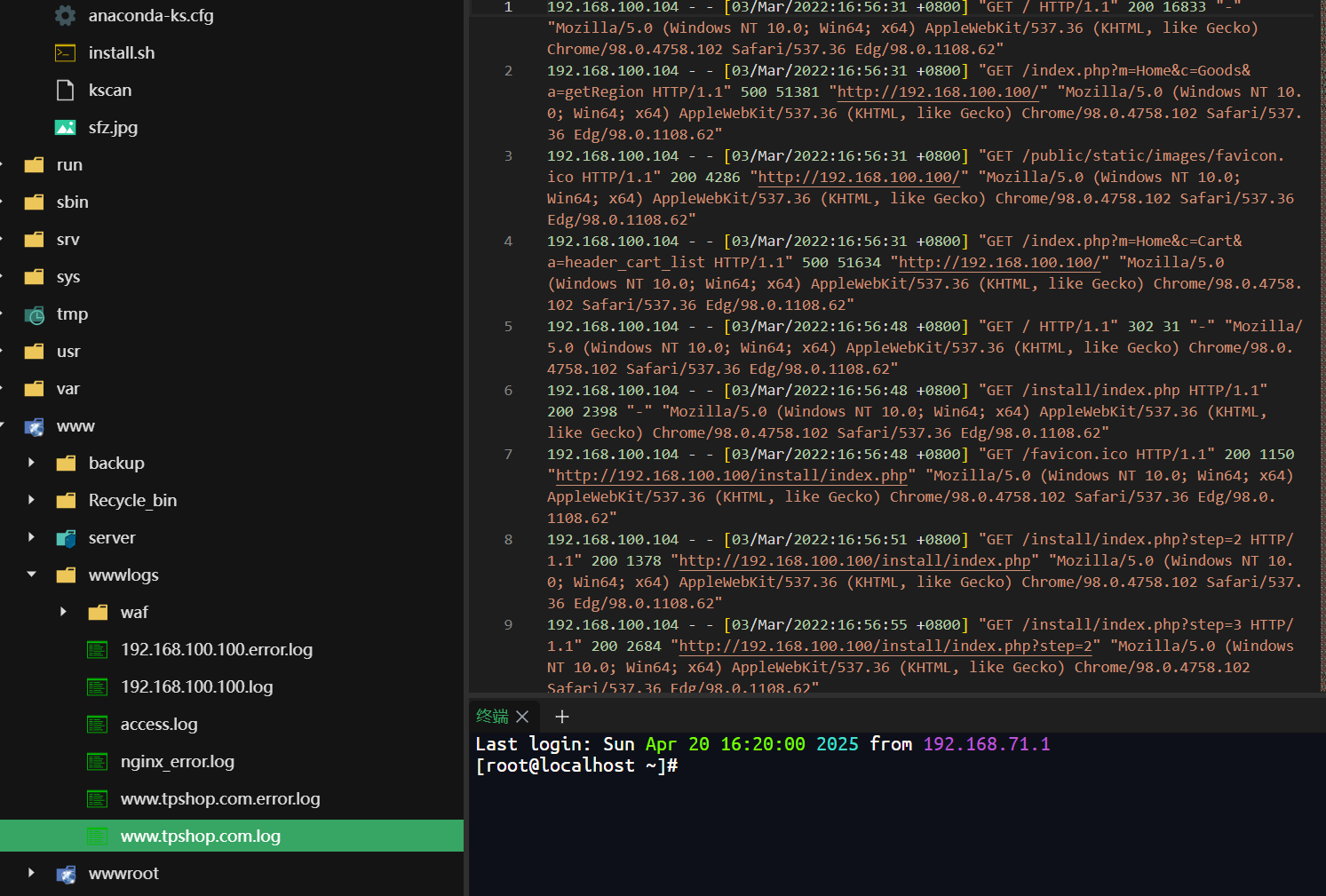Expand the Recycle_bin folder arrow

click(x=32, y=500)
